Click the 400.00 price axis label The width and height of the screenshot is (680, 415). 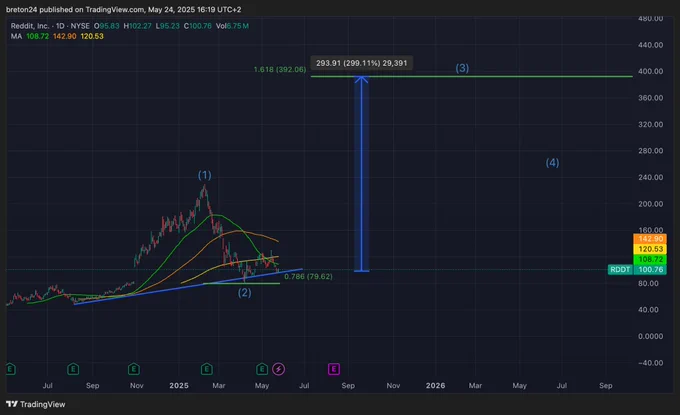point(651,72)
